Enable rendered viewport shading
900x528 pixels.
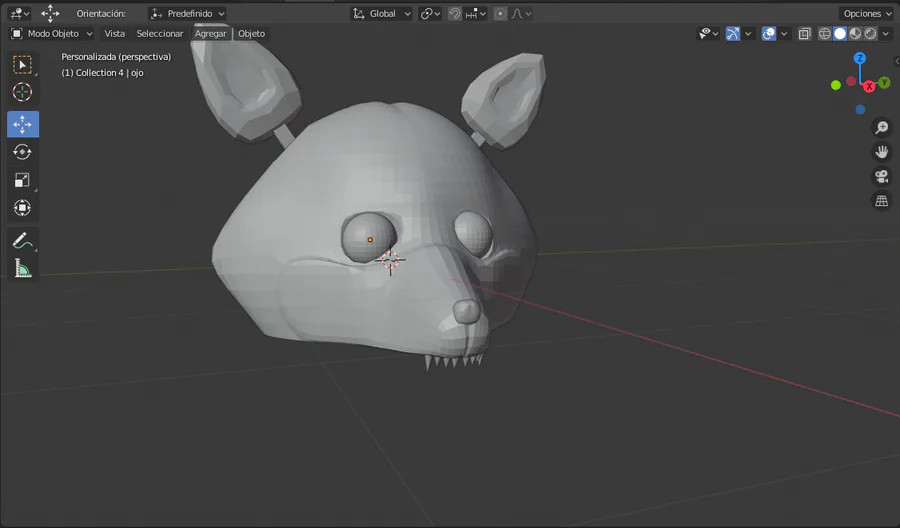tap(870, 34)
